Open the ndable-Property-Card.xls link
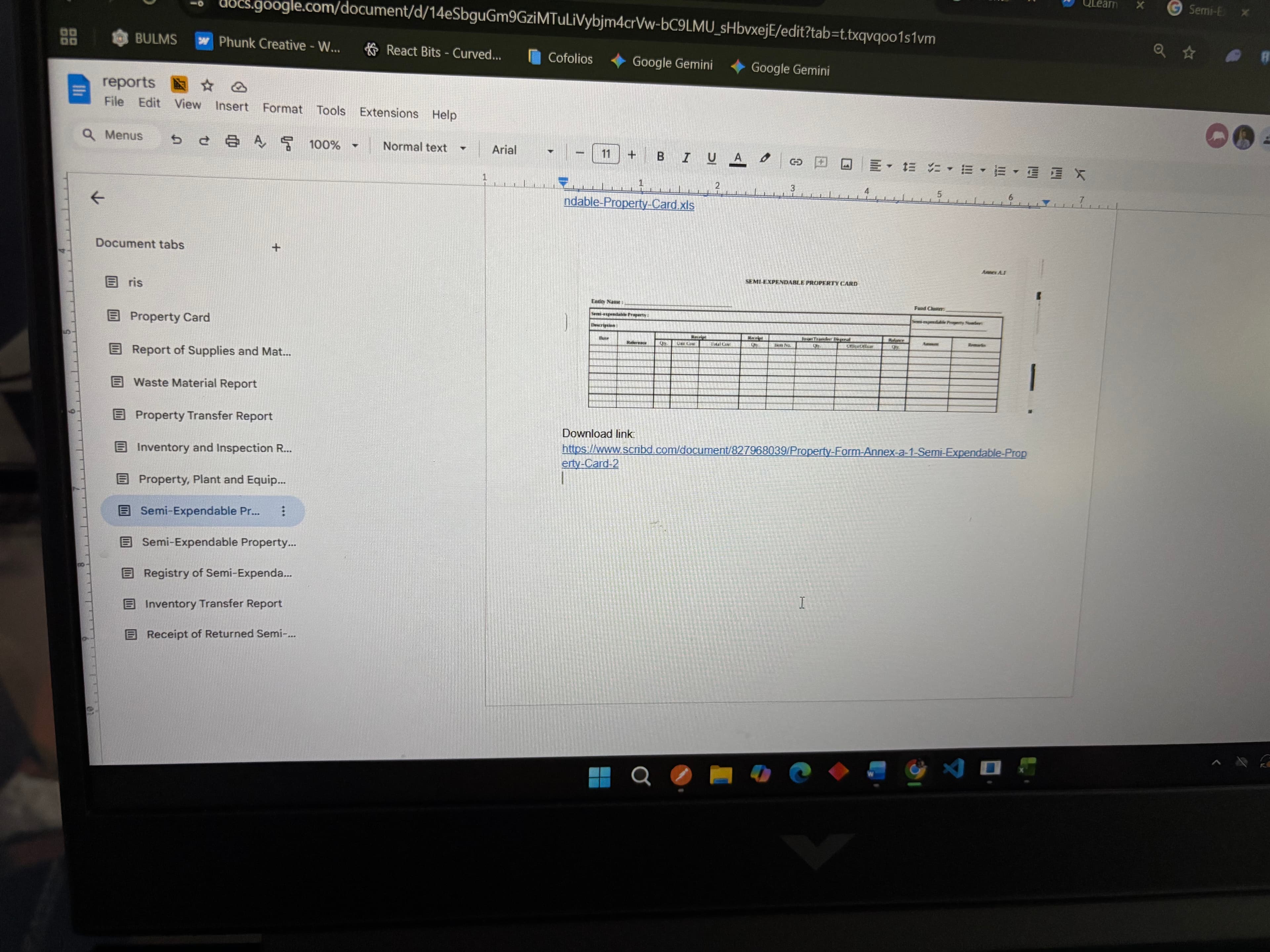Screen dimensions: 1270x952 (629, 203)
